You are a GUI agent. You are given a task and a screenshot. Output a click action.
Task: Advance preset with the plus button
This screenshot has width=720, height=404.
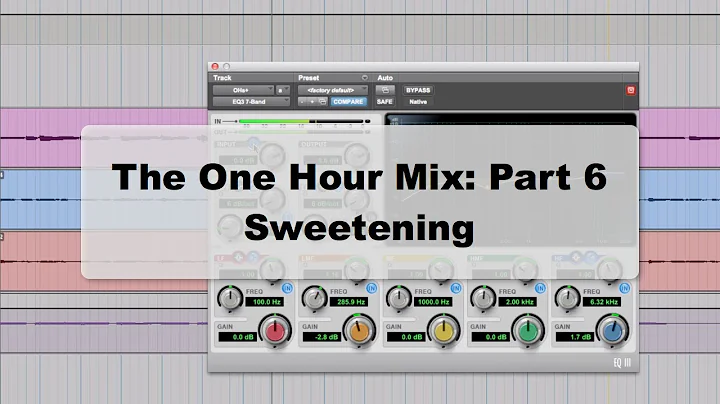pyautogui.click(x=312, y=101)
